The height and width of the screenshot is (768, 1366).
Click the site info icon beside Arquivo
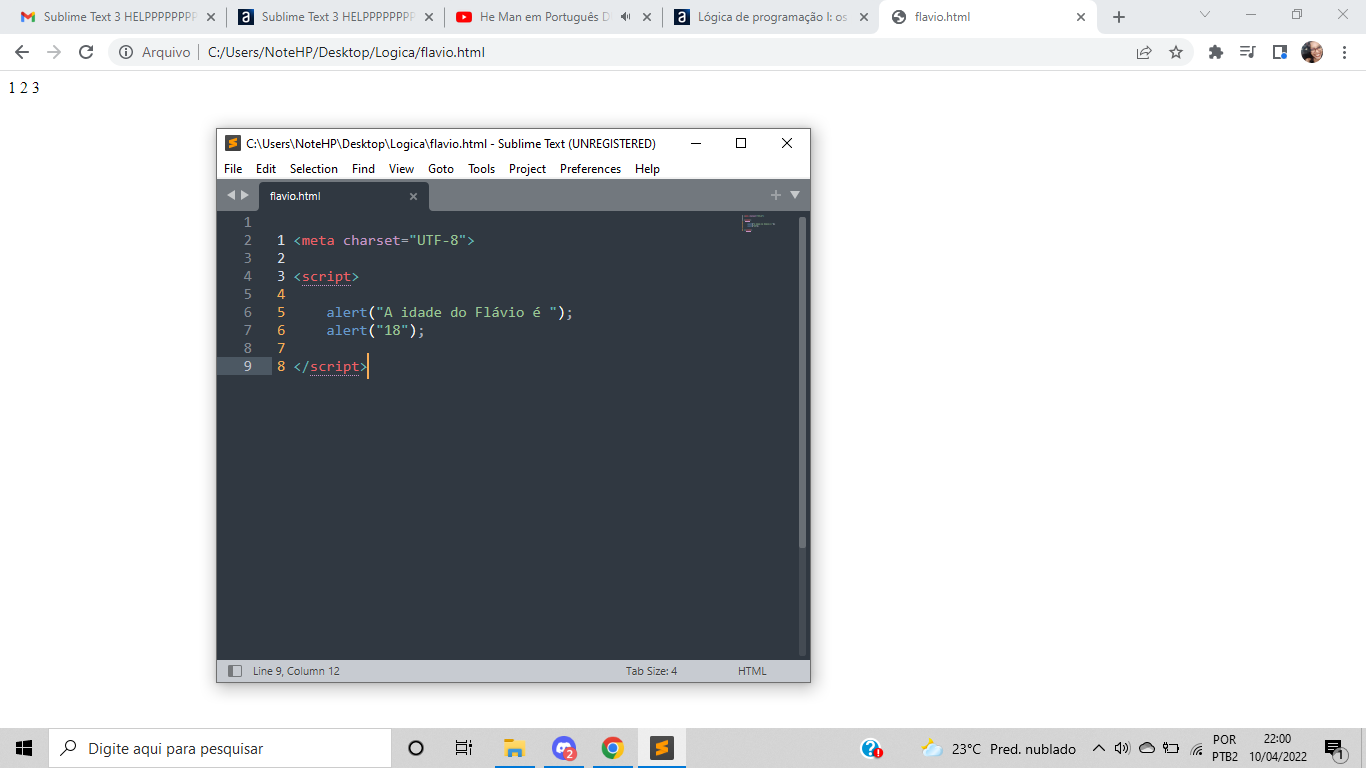point(126,52)
